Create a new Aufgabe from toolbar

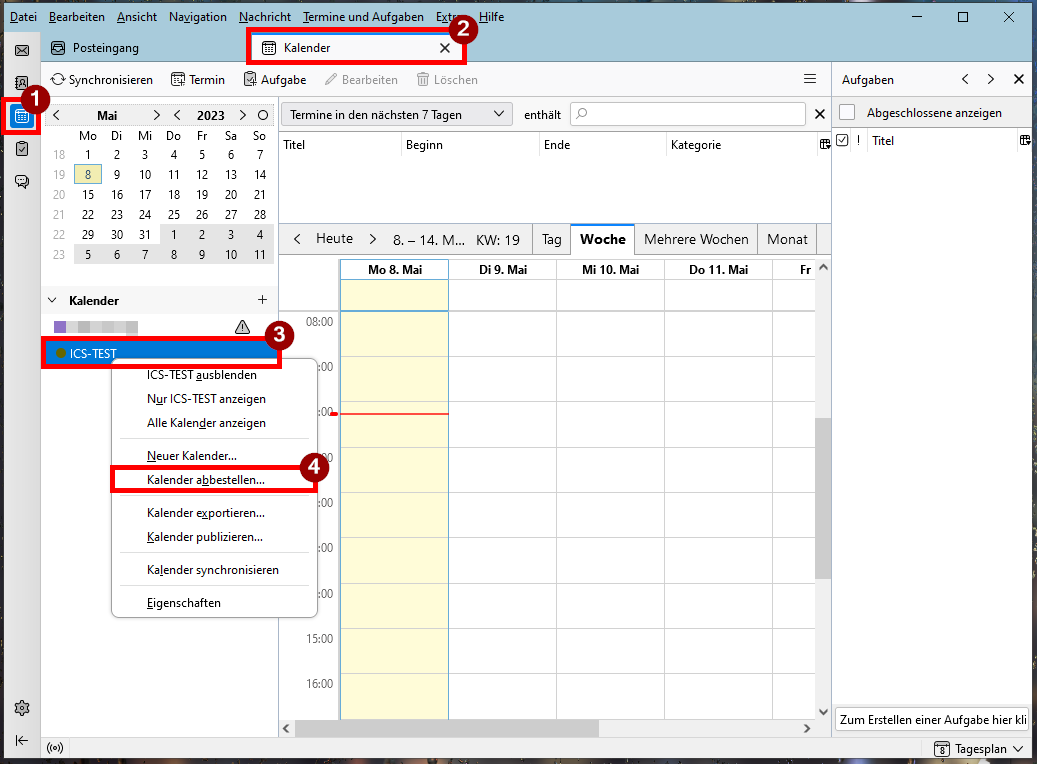point(275,79)
